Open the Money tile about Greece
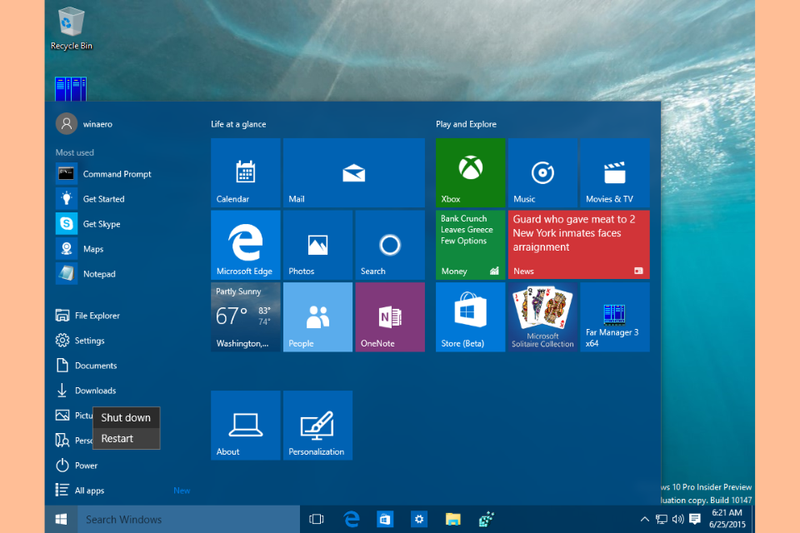 click(470, 245)
